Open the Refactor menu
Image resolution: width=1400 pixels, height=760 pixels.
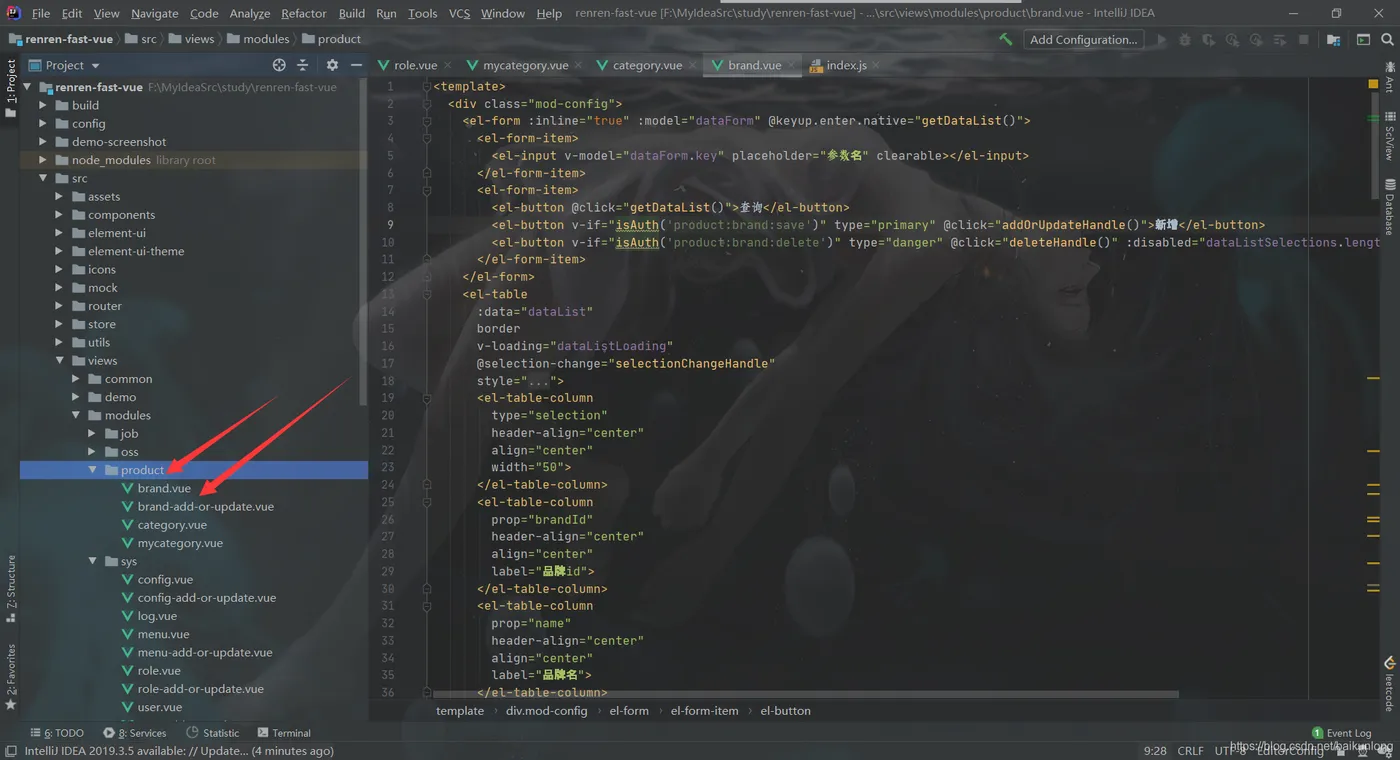coord(303,13)
